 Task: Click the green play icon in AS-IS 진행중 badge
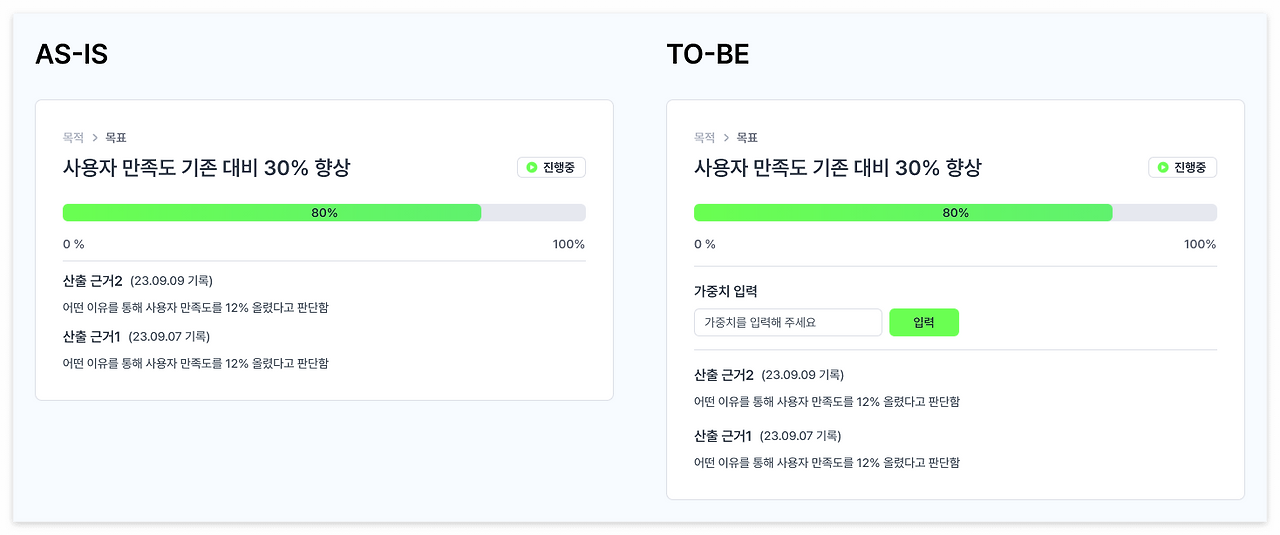(532, 168)
